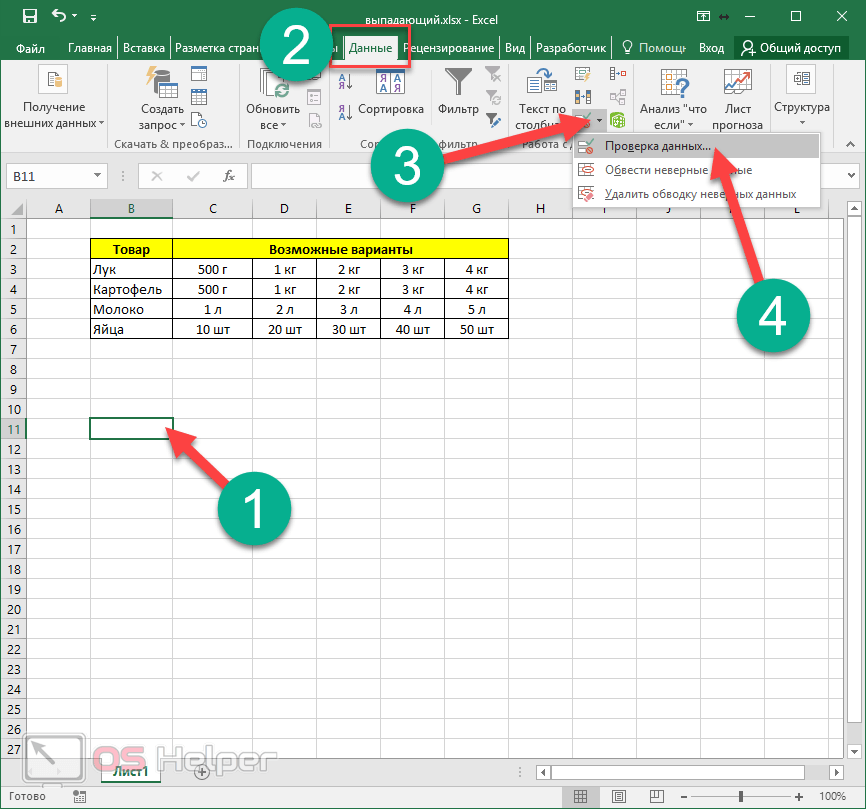This screenshot has width=866, height=809.
Task: Select Data Validation (Проверка данных) menu item
Action: (657, 146)
